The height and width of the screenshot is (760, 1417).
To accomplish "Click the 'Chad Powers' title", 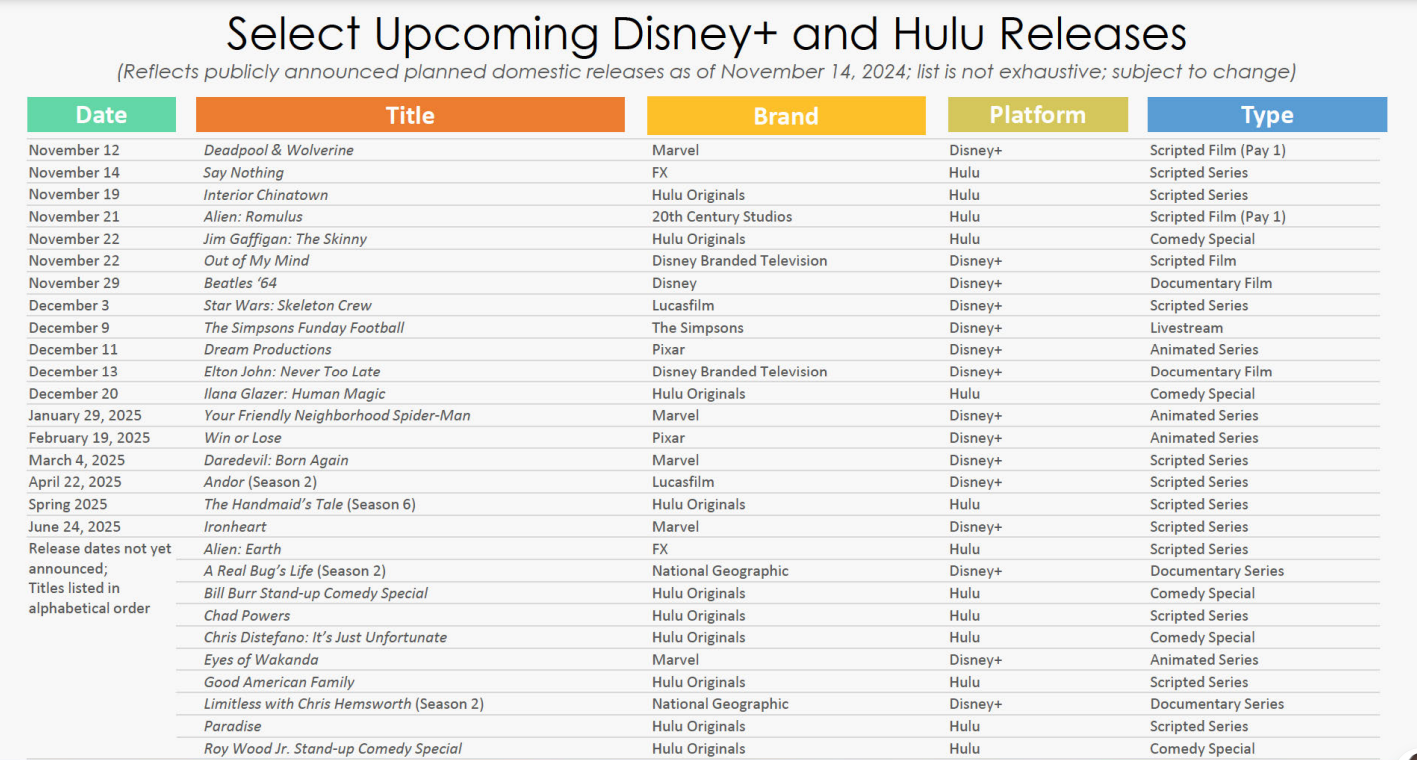I will [247, 615].
